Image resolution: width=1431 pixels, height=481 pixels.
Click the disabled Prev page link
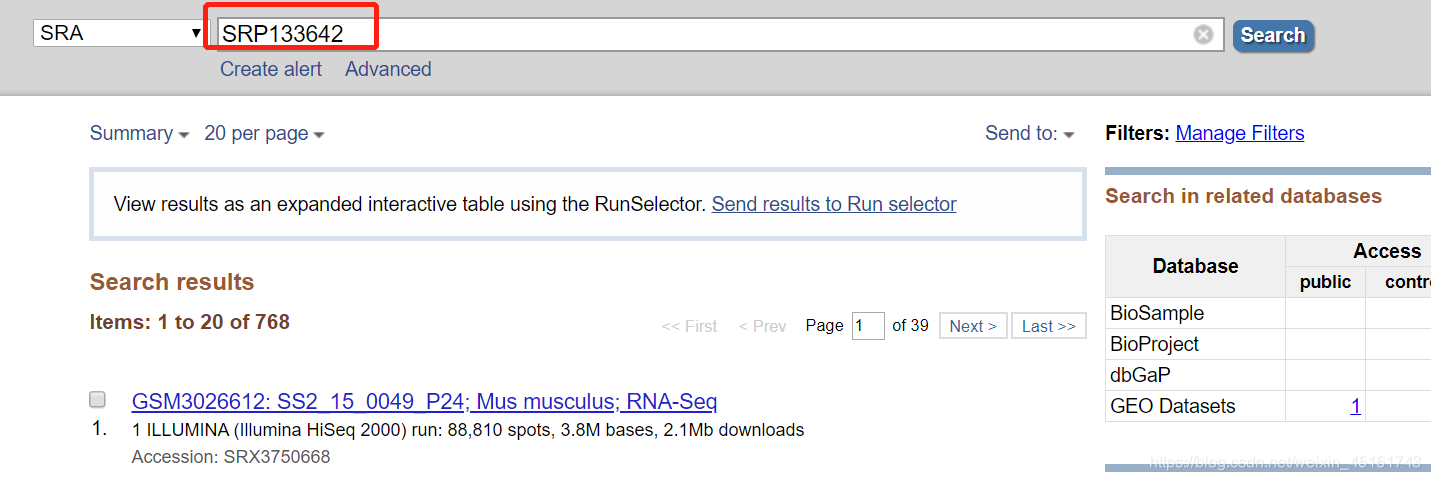click(x=762, y=326)
